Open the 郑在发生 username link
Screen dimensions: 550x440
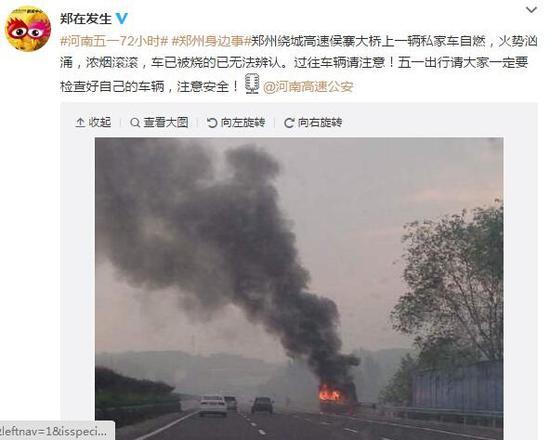[86, 19]
